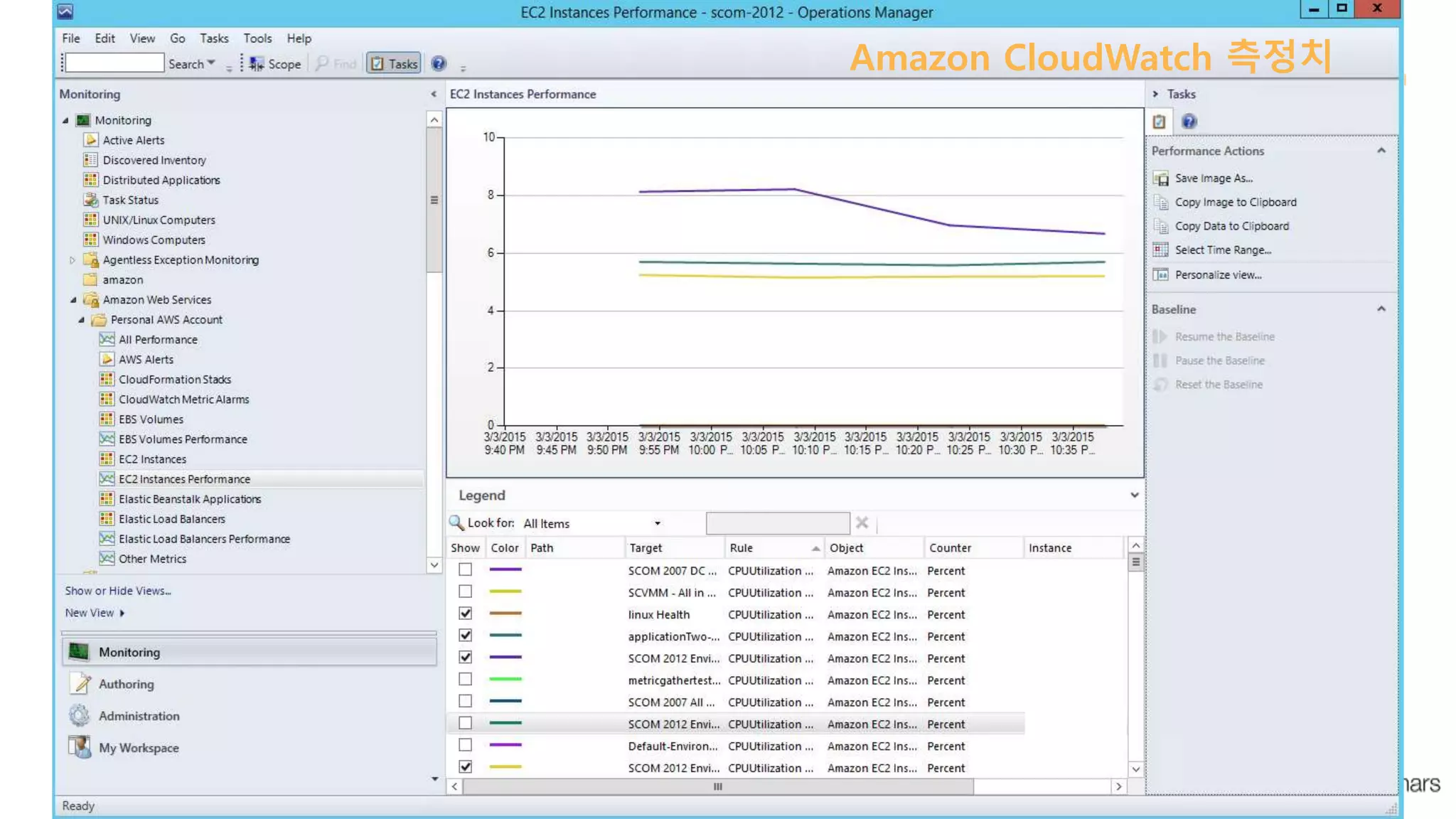Click Show or Hide Views link
Image resolution: width=1456 pixels, height=819 pixels.
tap(118, 591)
